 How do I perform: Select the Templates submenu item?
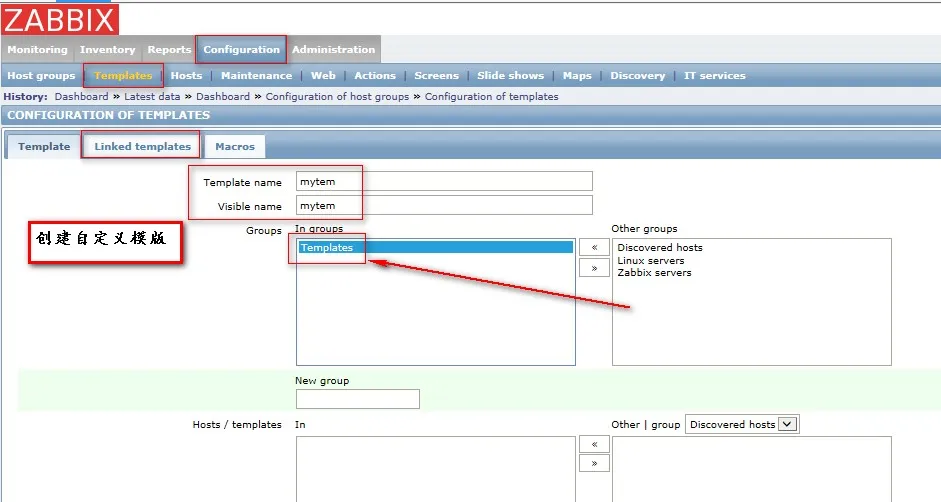(123, 76)
